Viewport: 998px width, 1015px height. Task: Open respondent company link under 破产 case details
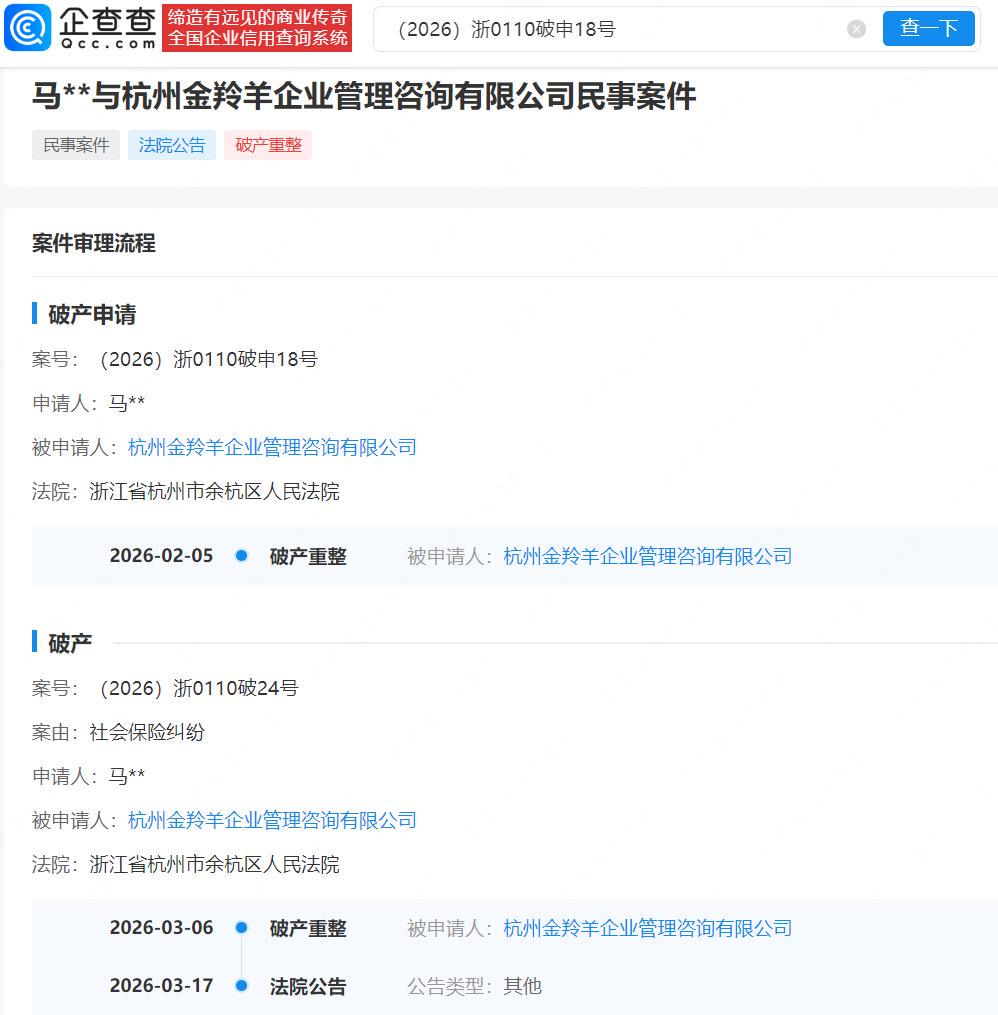[272, 820]
